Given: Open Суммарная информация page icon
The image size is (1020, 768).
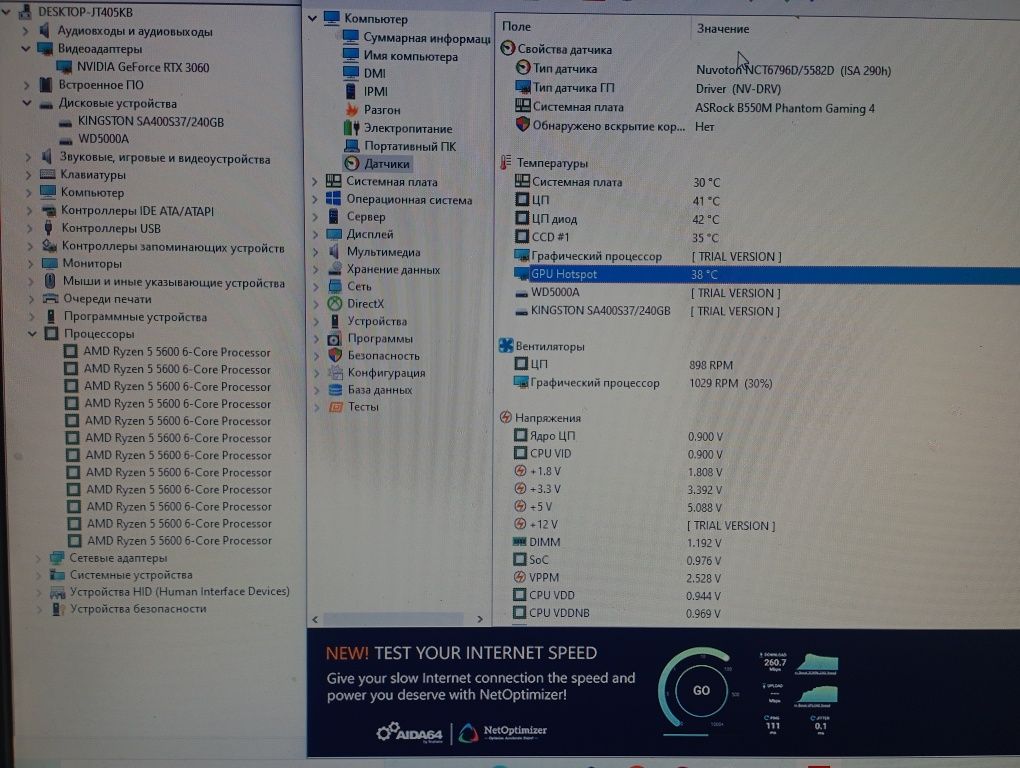Looking at the screenshot, I should pyautogui.click(x=351, y=37).
